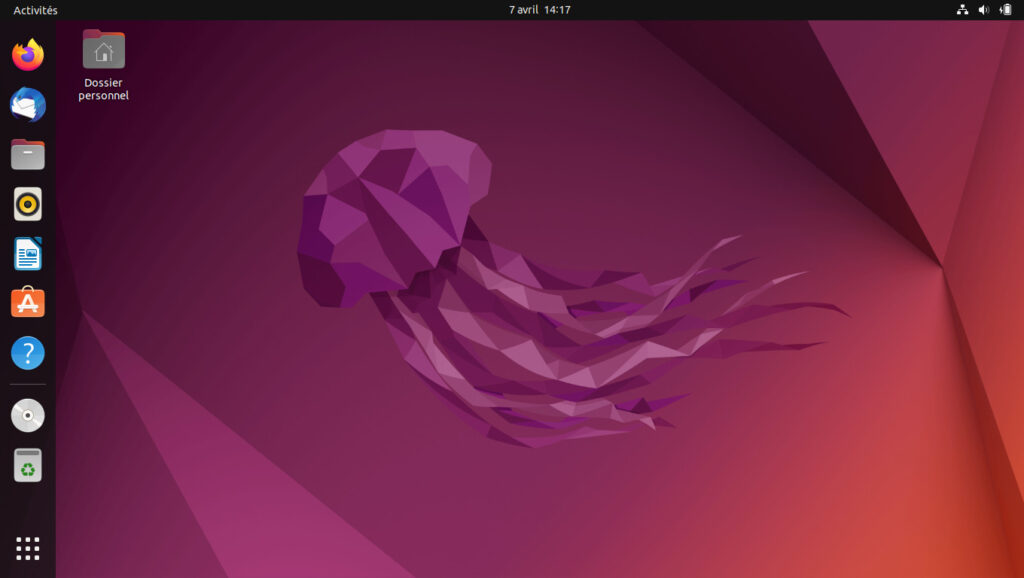The image size is (1024, 578).
Task: Open the Ubuntu Software store
Action: click(28, 302)
